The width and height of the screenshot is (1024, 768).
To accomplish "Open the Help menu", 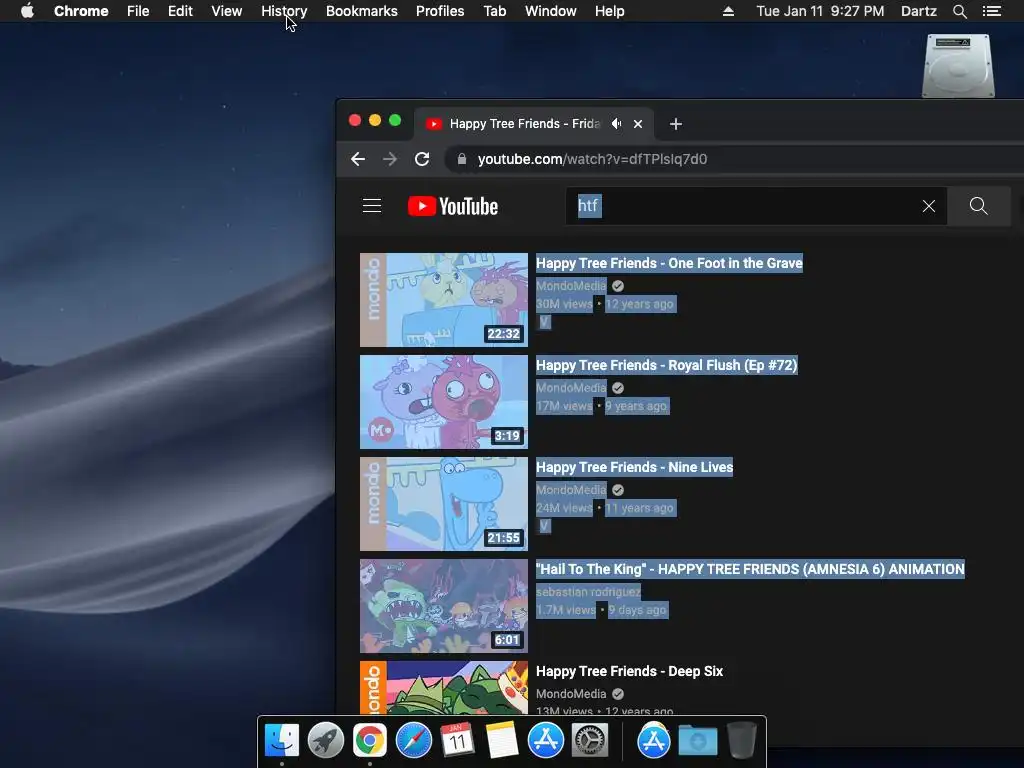I will tap(609, 11).
